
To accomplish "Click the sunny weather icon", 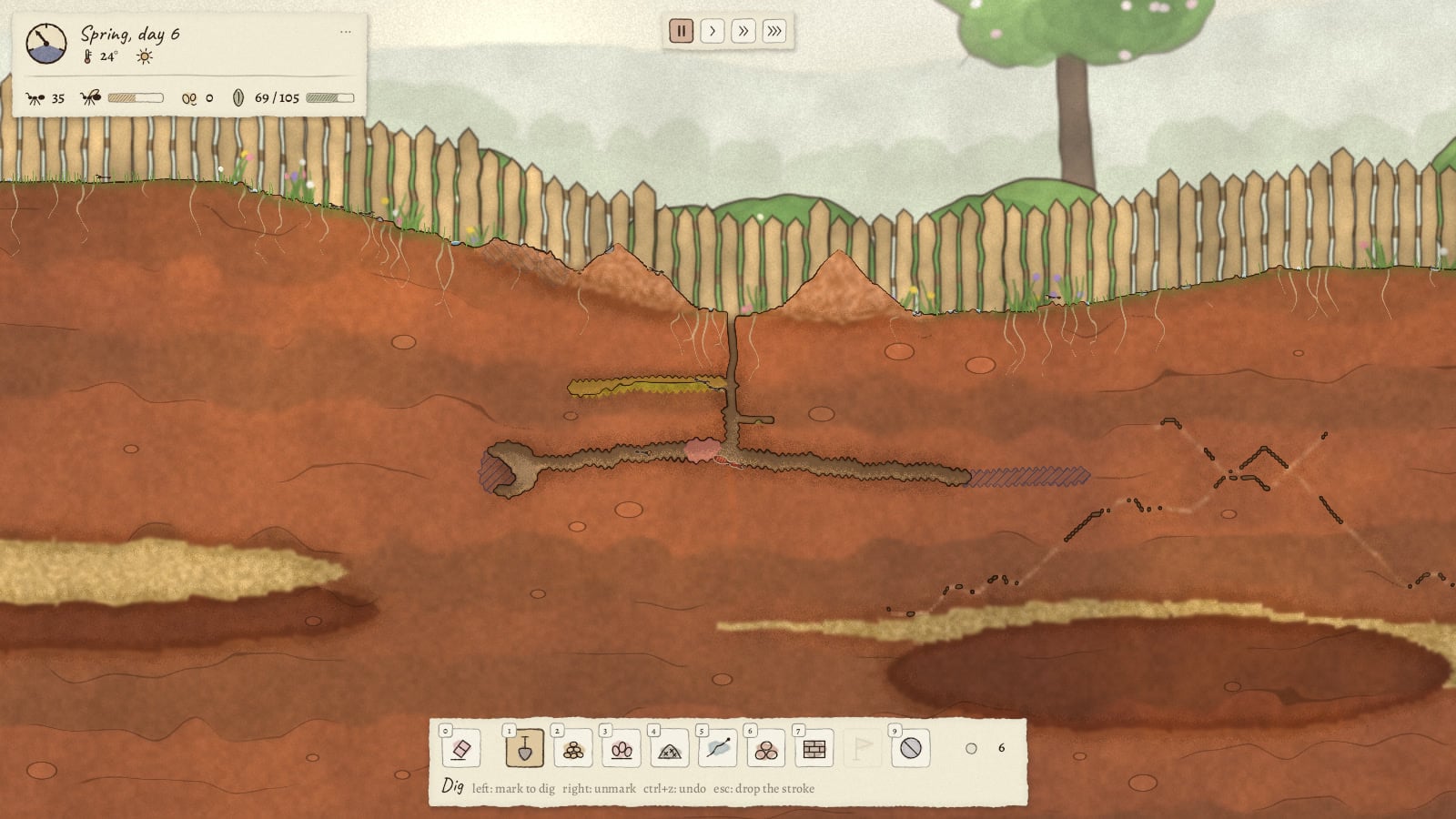I will click(144, 56).
